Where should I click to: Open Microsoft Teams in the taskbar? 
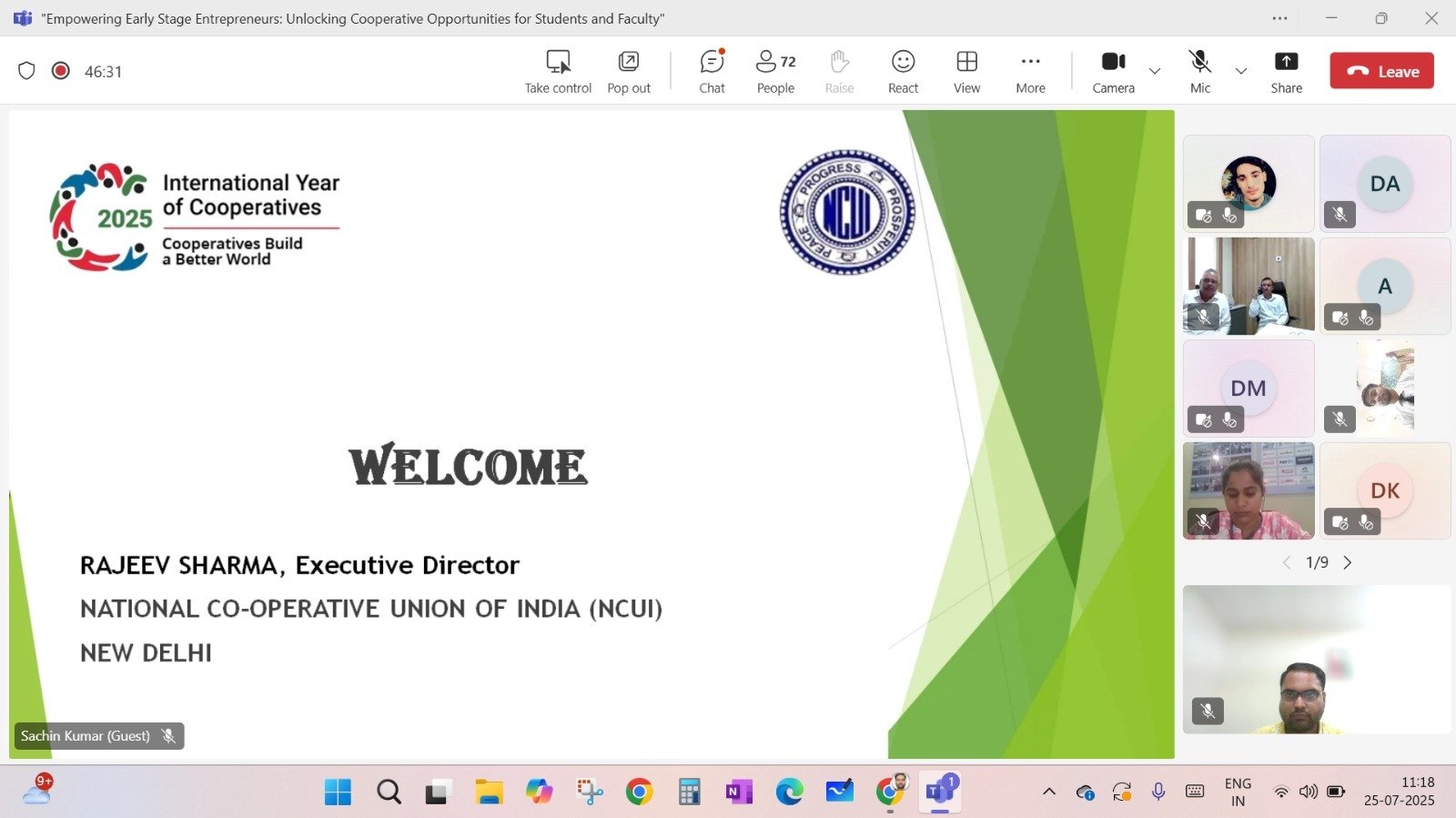pos(940,793)
